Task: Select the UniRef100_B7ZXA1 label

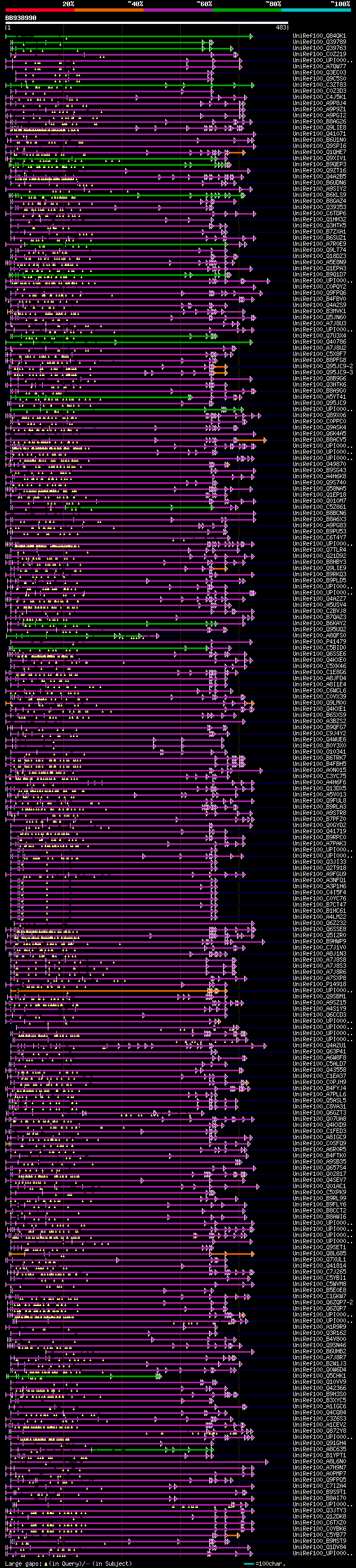Action: 319,231
